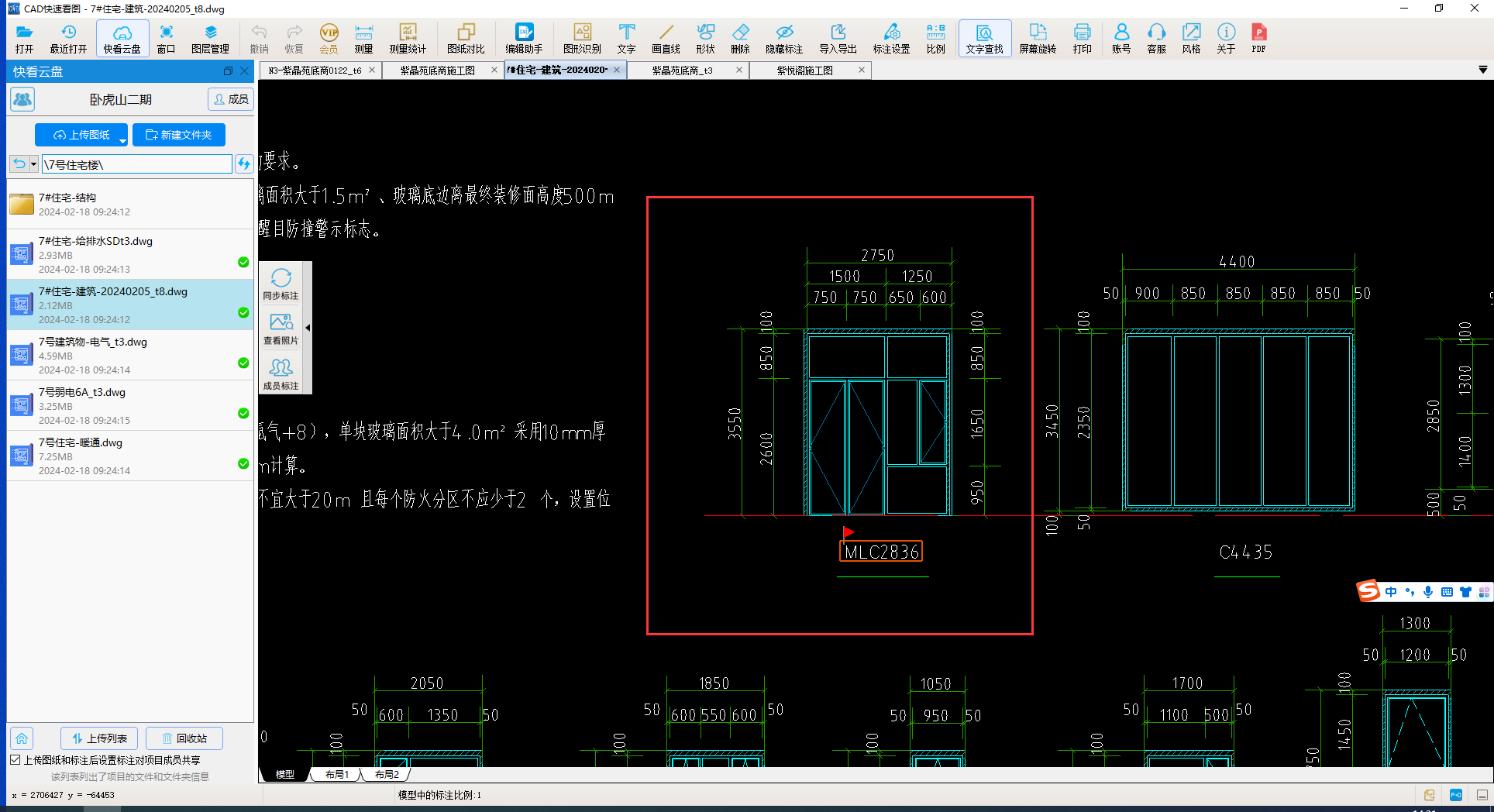The width and height of the screenshot is (1494, 812).
Task: Open the 上传列表 upload list
Action: (99, 738)
